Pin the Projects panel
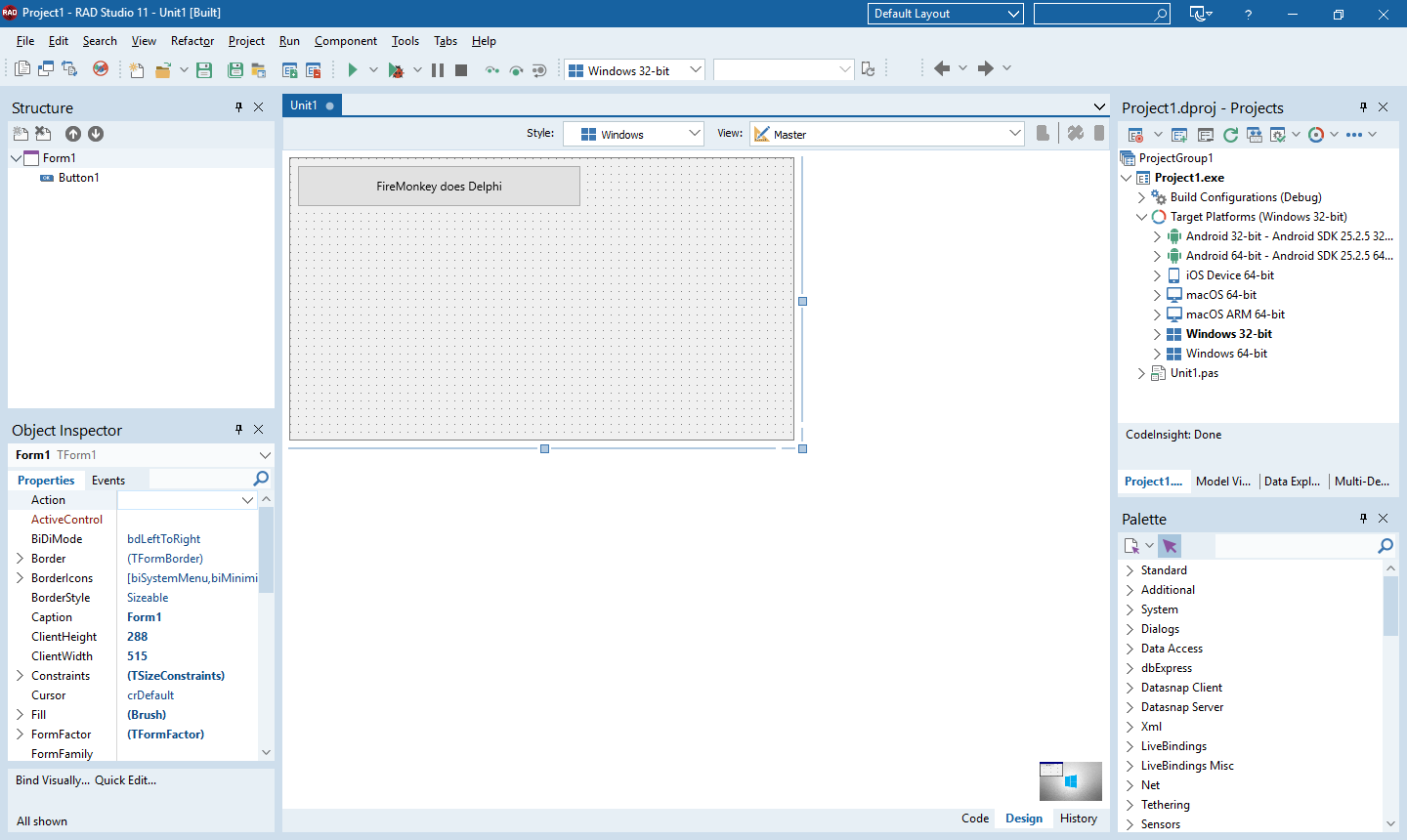 pos(1363,107)
